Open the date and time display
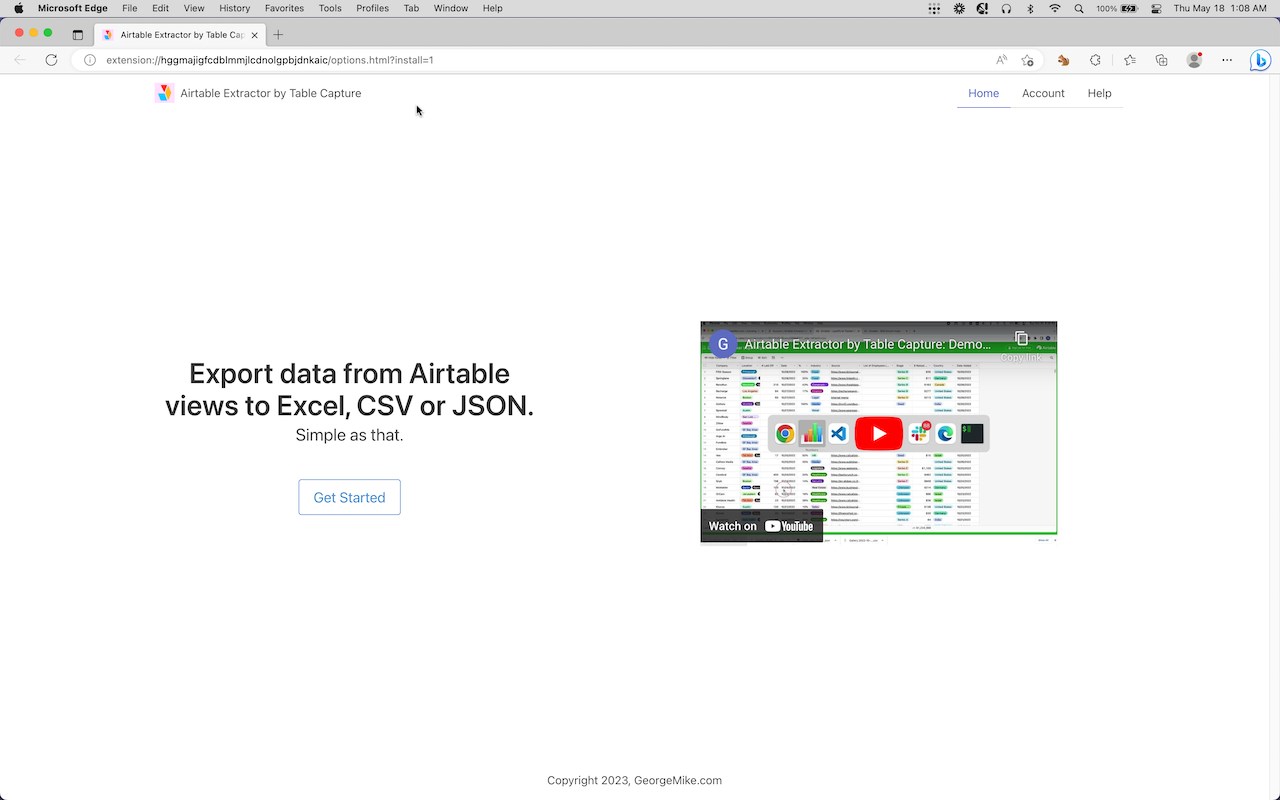Image resolution: width=1280 pixels, height=800 pixels. pos(1222,8)
